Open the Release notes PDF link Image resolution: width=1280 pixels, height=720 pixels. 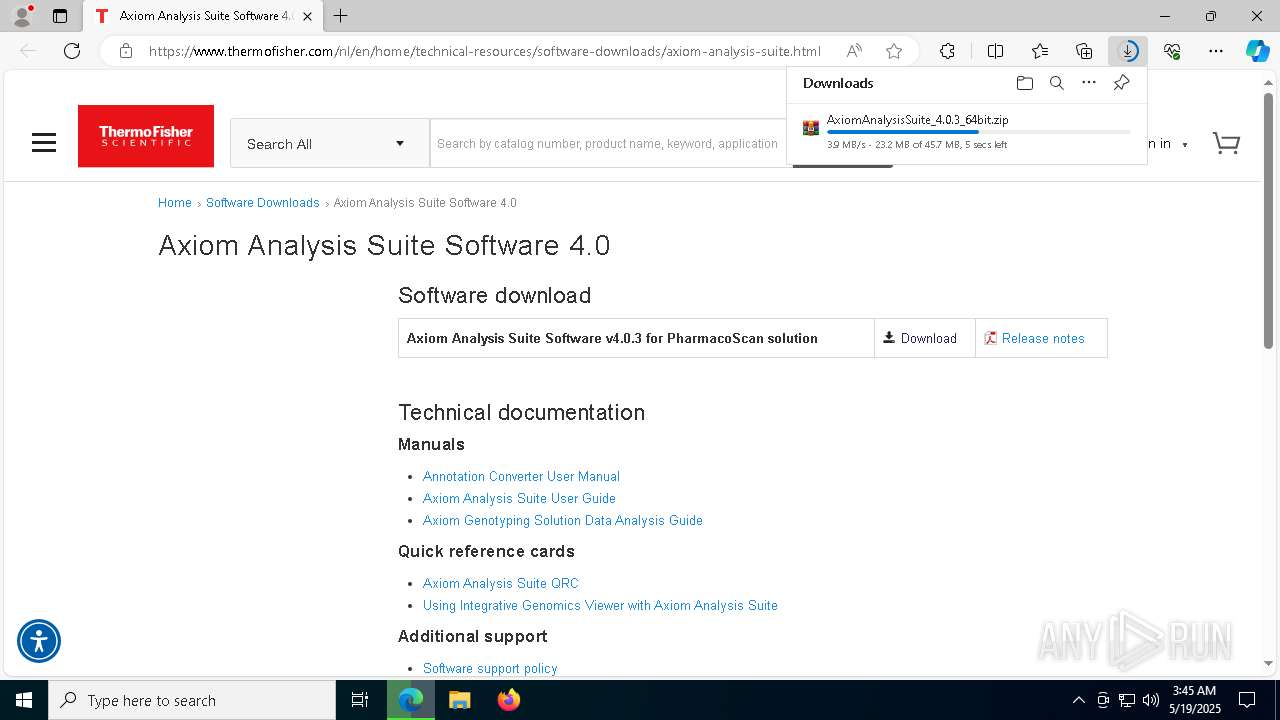tap(1034, 338)
